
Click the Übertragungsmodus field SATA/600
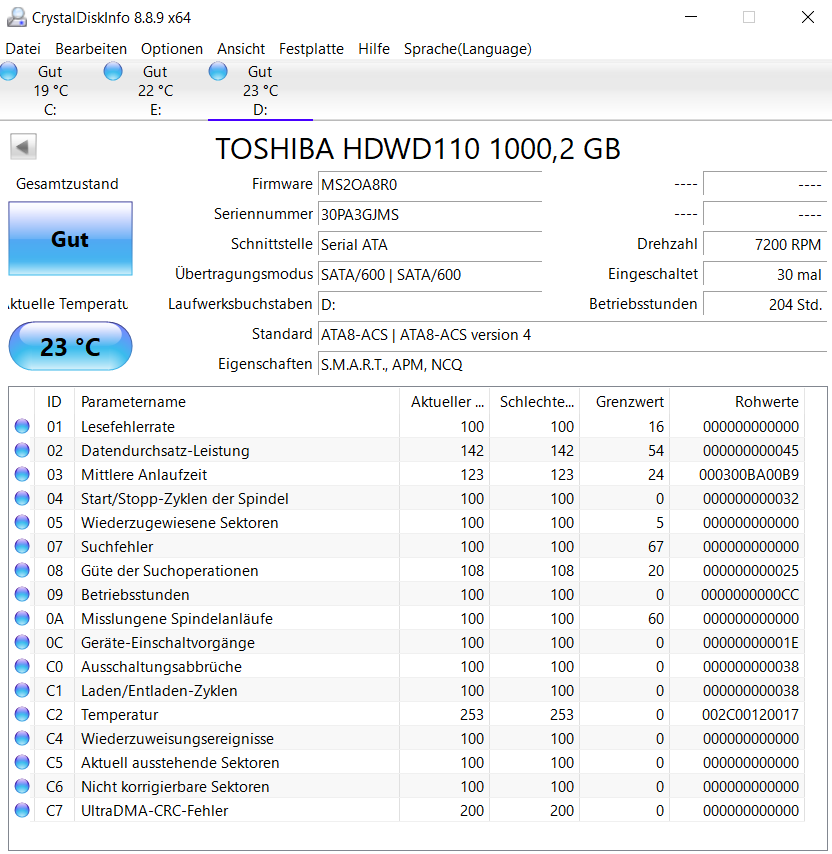(430, 274)
